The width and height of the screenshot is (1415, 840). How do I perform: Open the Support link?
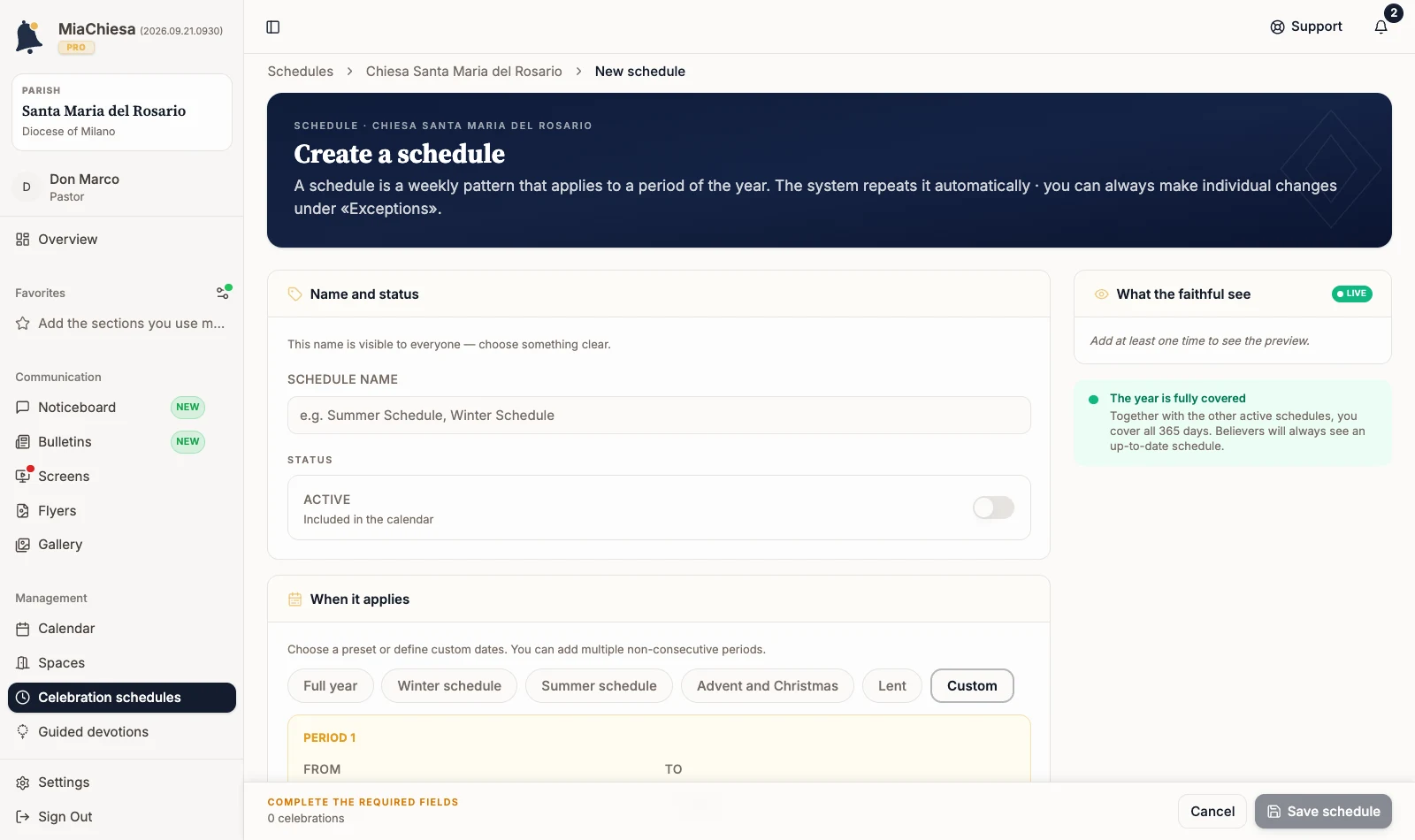(x=1306, y=27)
